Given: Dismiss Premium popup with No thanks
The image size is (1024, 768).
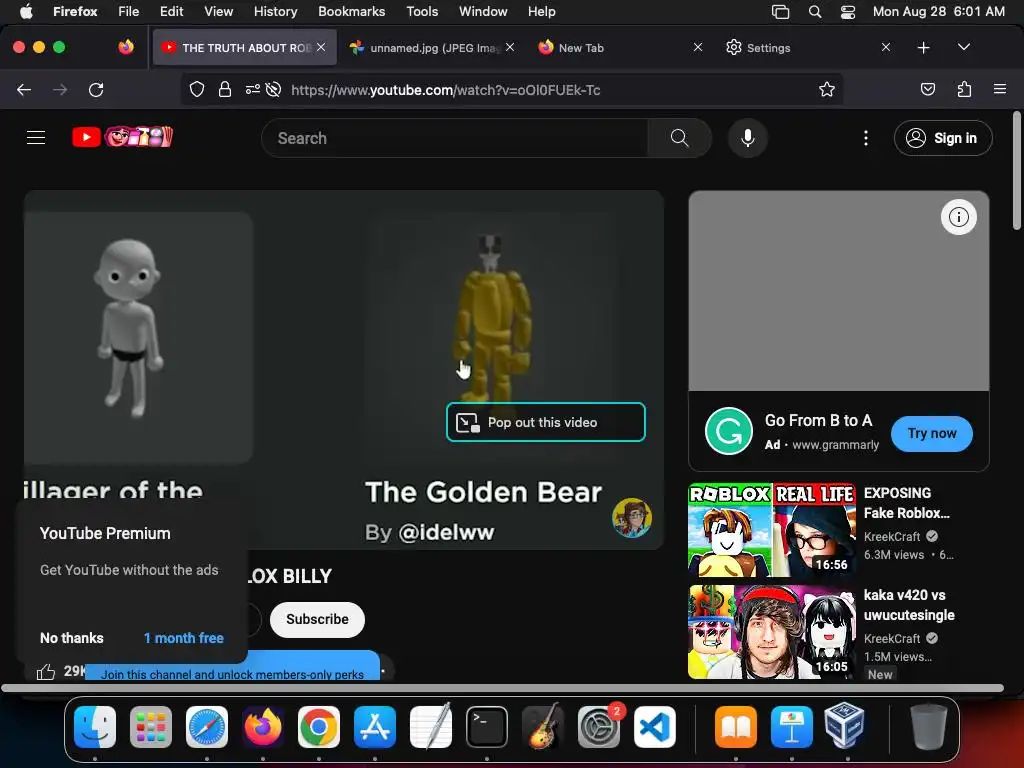Looking at the screenshot, I should coord(72,638).
